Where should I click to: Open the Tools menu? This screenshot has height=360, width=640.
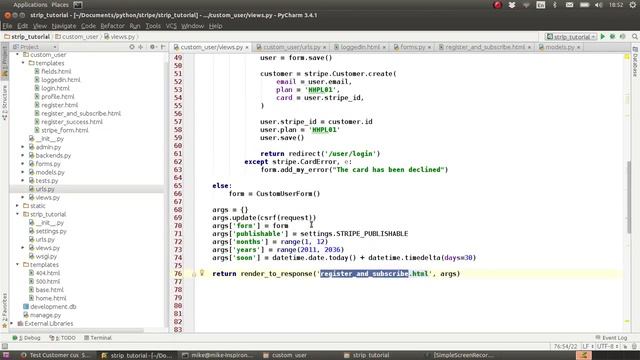153,26
